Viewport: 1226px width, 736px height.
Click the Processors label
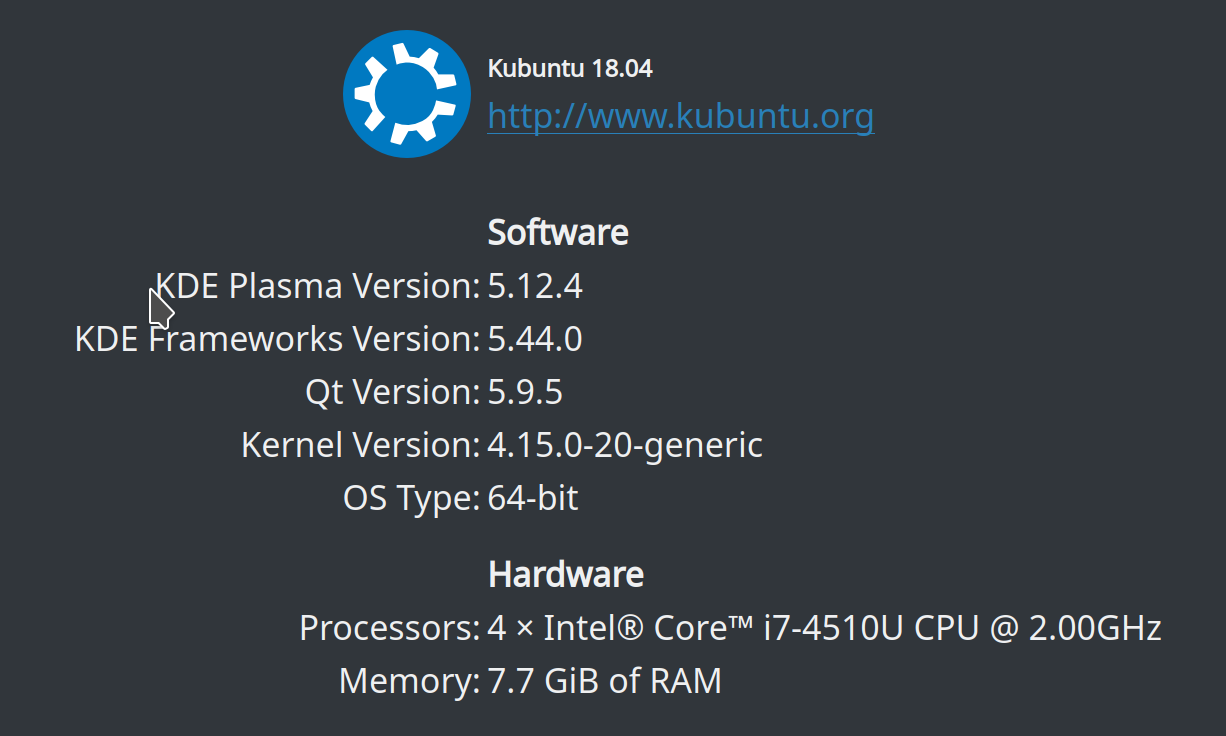coord(388,628)
